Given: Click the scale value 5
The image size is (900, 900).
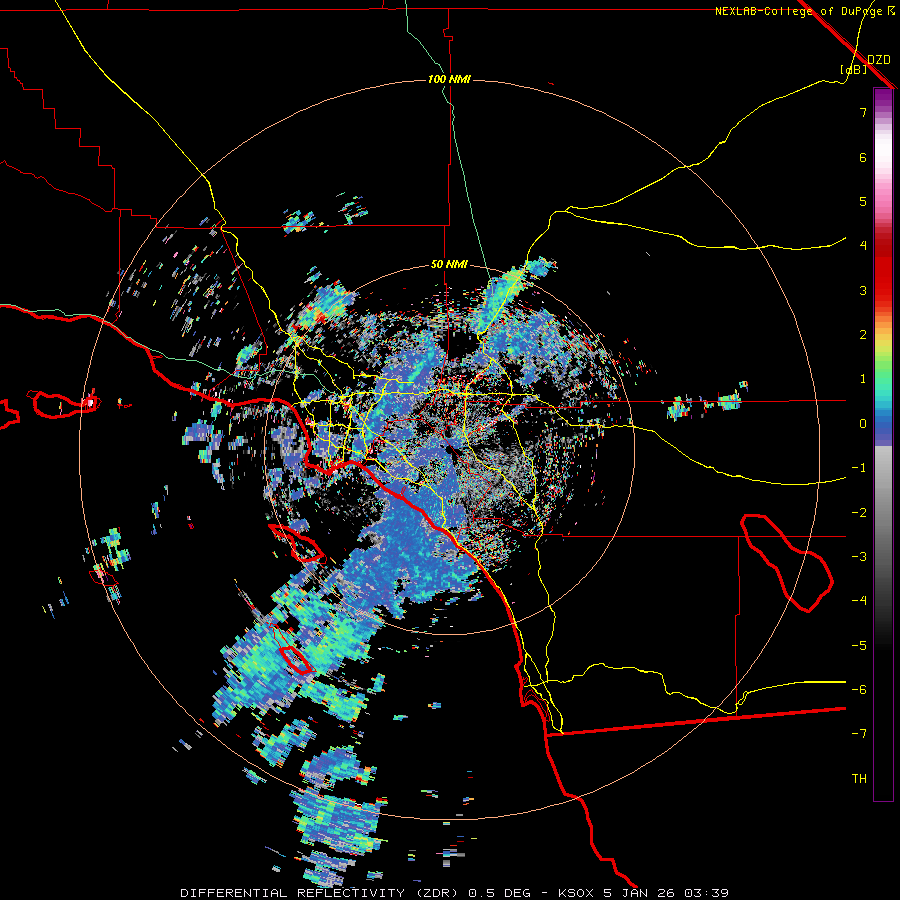Looking at the screenshot, I should pos(863,201).
